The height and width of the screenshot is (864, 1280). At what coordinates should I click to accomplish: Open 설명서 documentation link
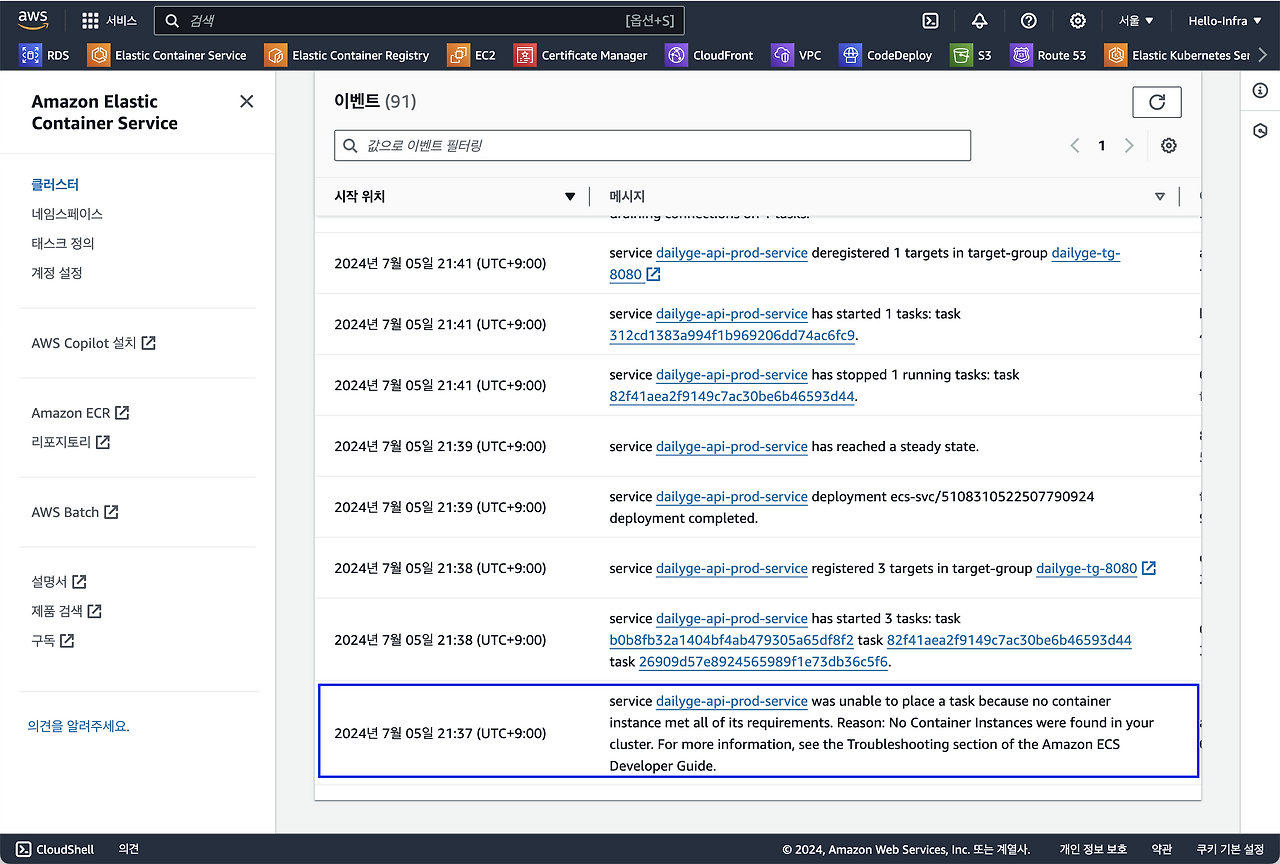coord(59,582)
